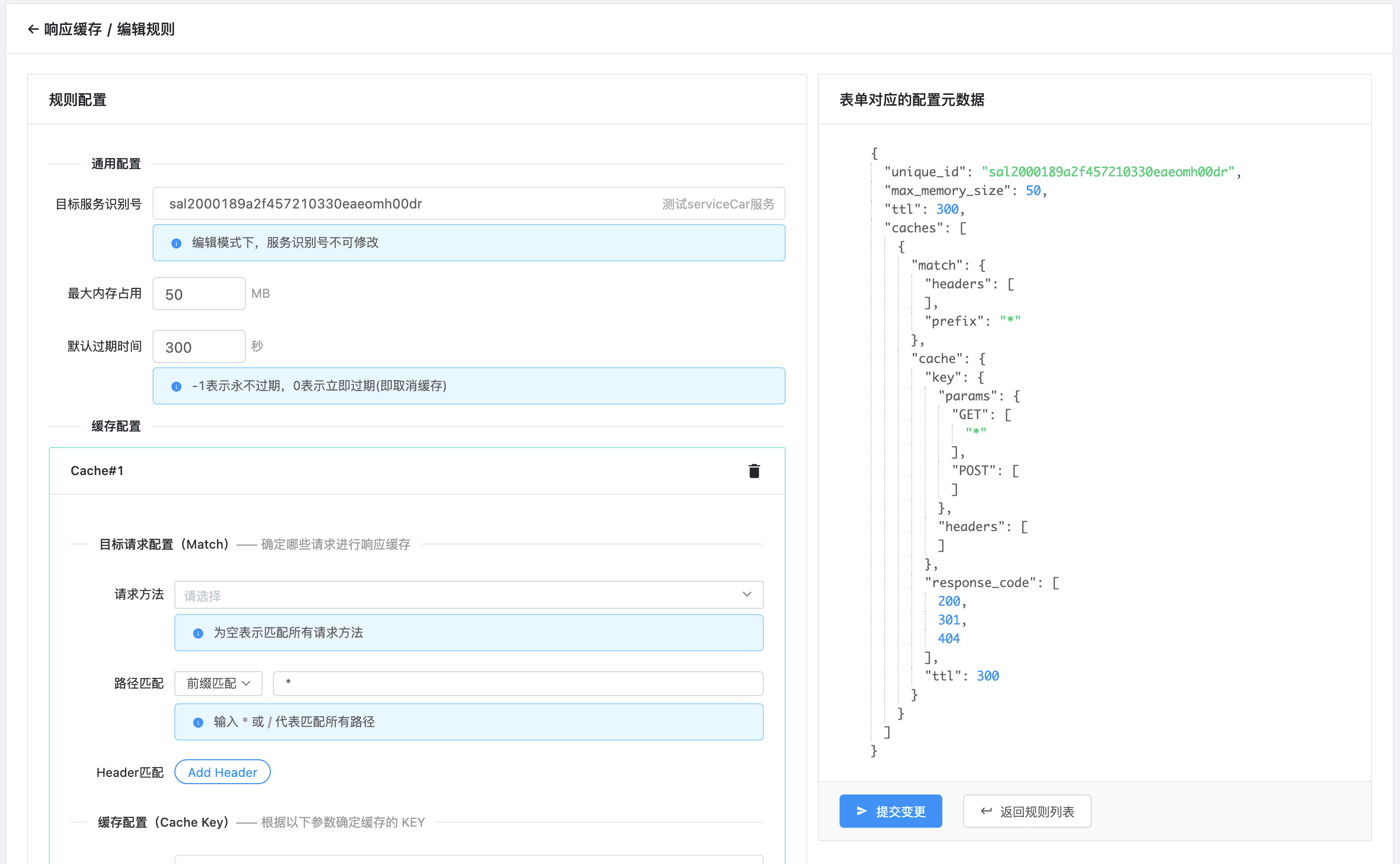Viewport: 1400px width, 864px height.
Task: Click the Cache#1 panel header title
Action: tap(97, 471)
